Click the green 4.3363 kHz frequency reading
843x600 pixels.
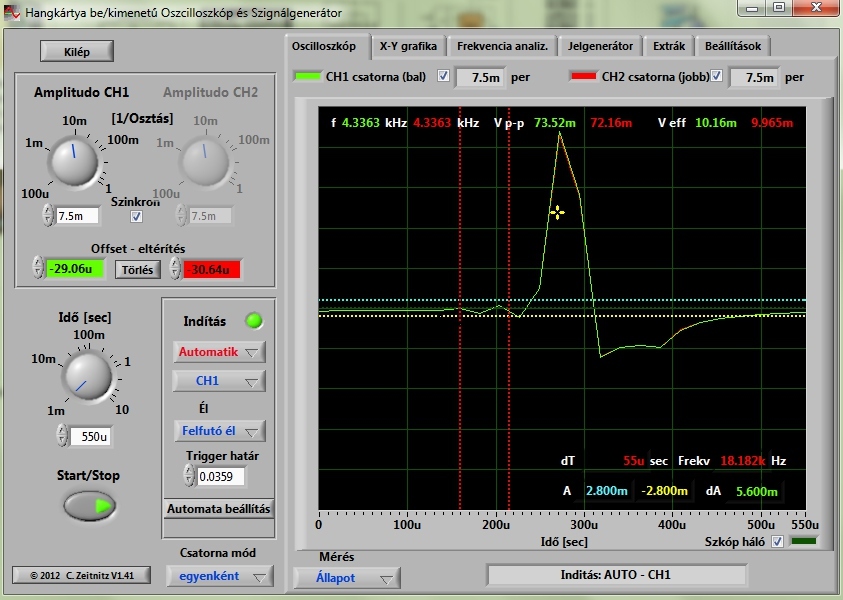[361, 123]
